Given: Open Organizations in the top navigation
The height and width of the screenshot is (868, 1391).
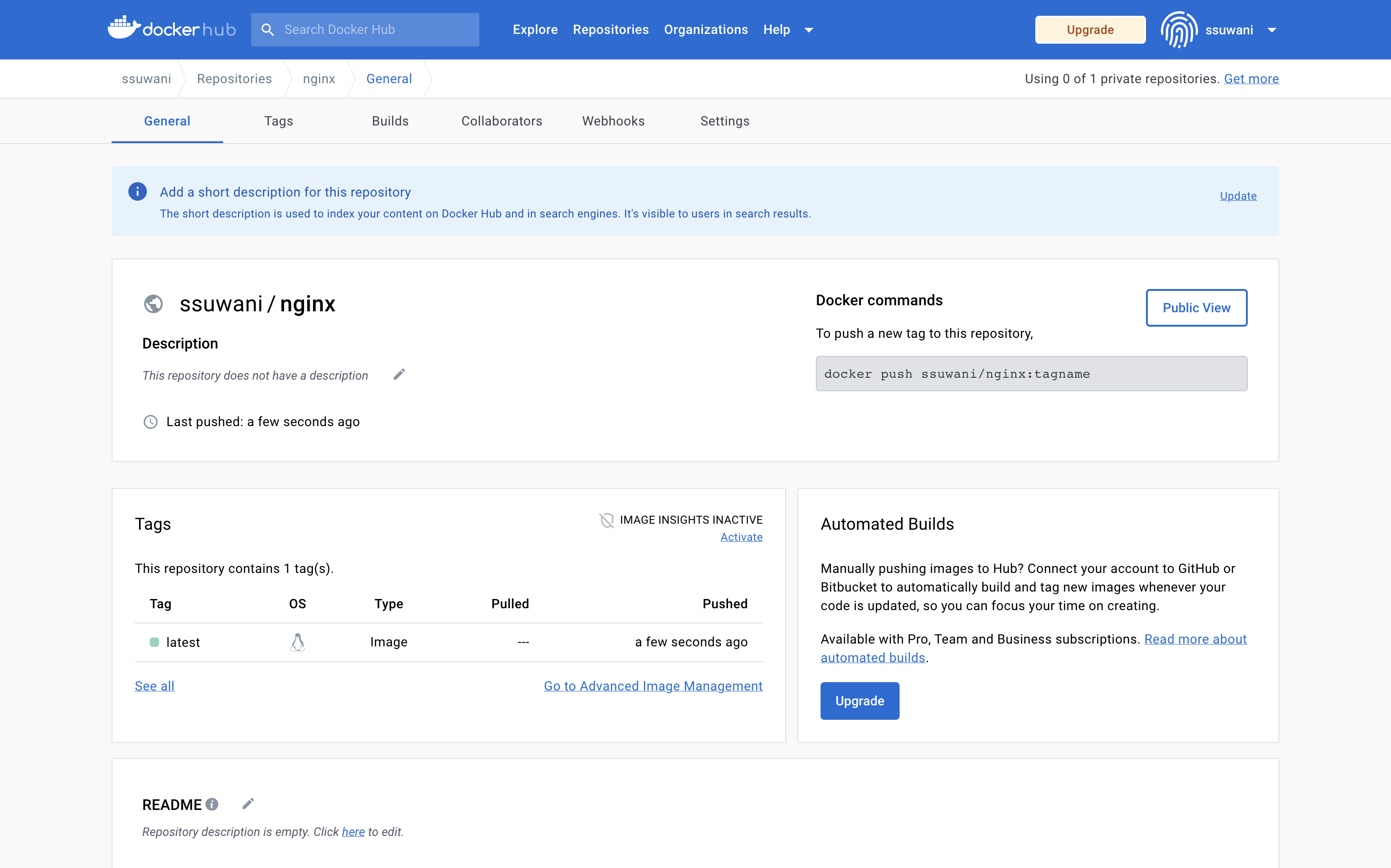Looking at the screenshot, I should click(706, 30).
